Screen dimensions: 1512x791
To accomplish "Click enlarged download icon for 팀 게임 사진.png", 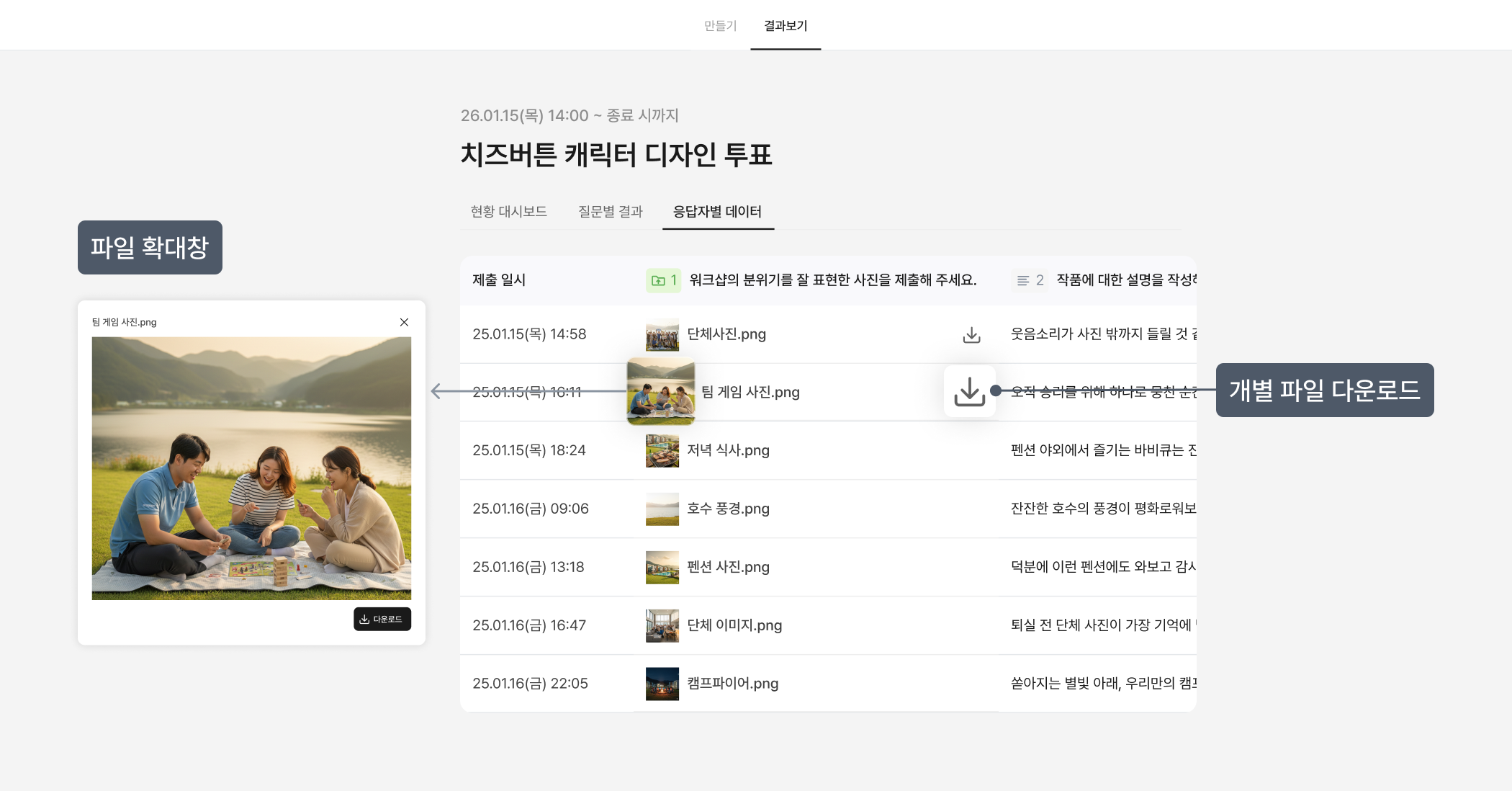I will [969, 391].
